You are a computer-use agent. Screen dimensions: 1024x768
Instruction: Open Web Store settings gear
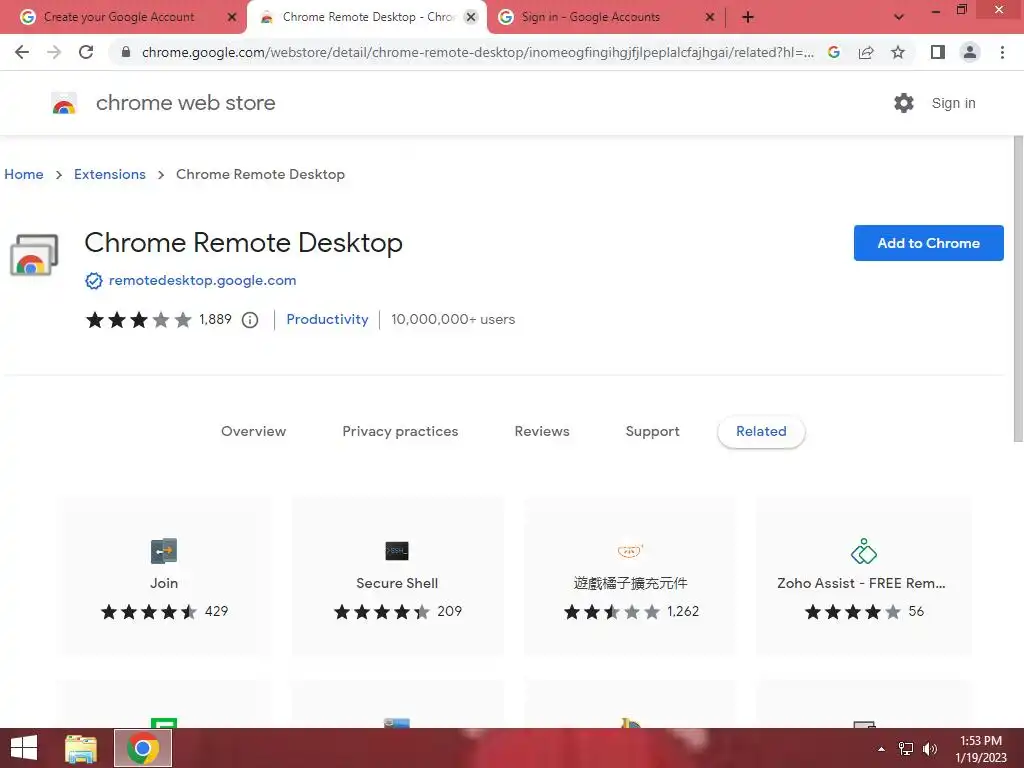(x=904, y=103)
